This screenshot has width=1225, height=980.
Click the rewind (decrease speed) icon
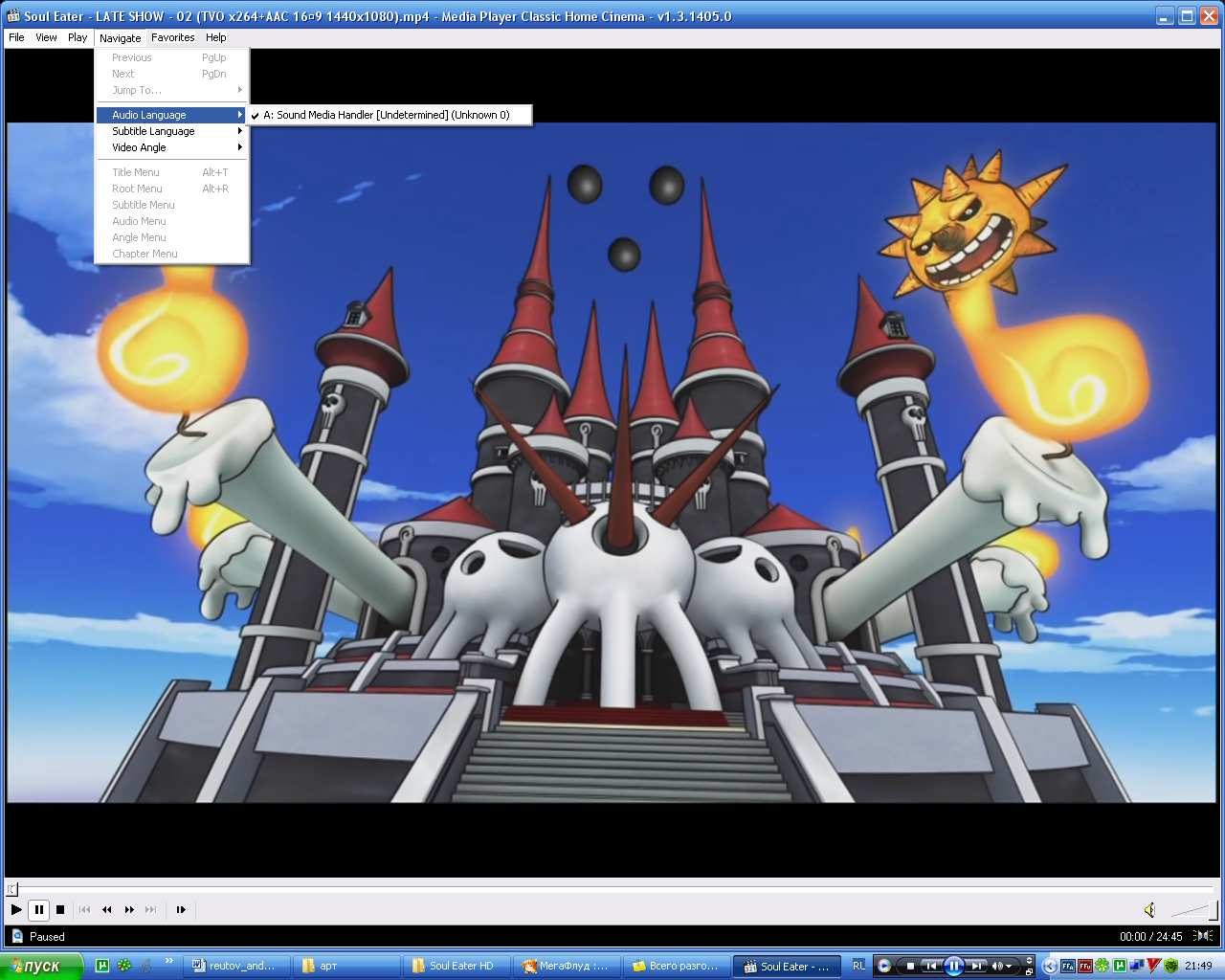106,909
